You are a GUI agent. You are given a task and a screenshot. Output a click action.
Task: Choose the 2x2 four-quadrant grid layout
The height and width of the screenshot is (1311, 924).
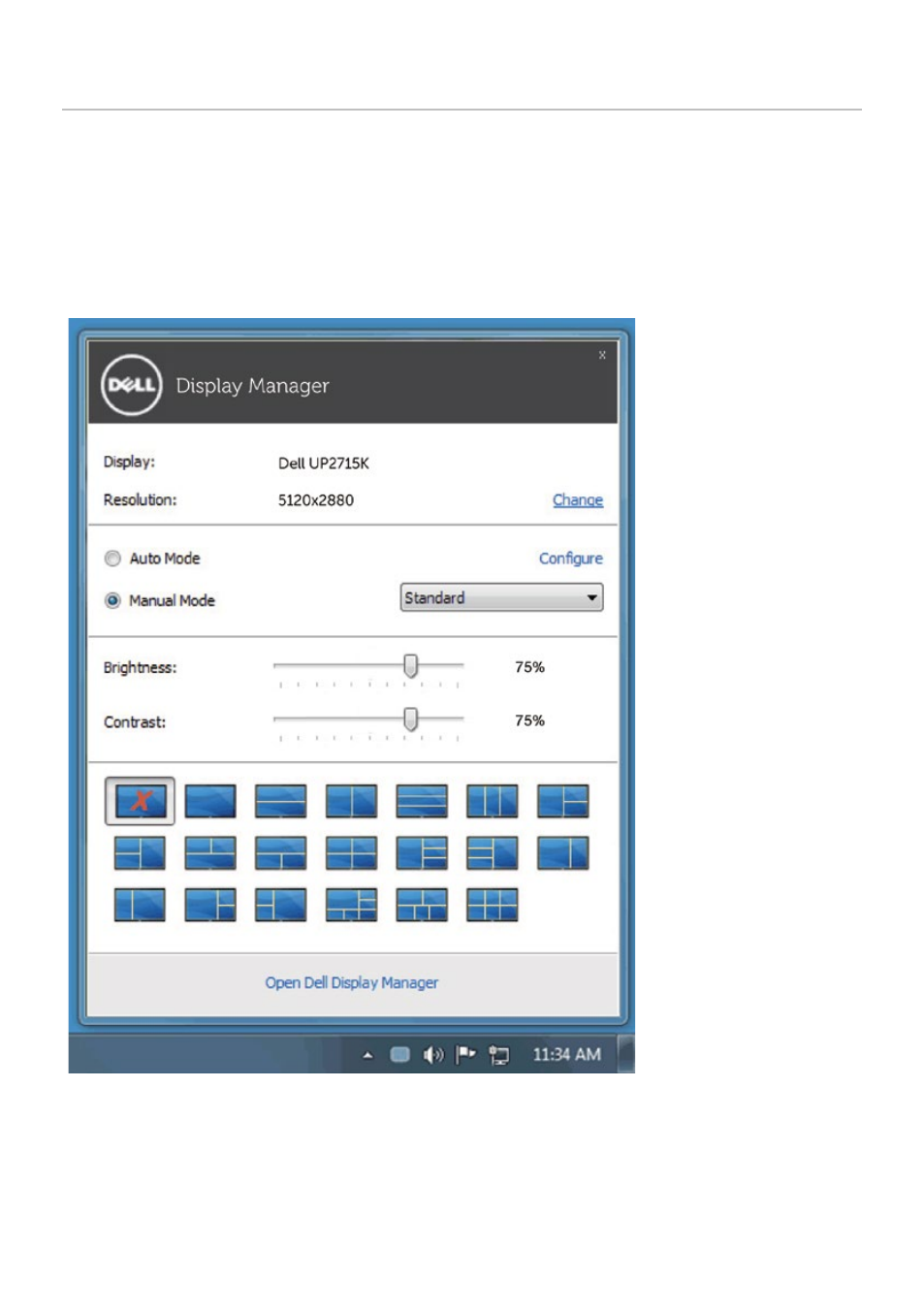(351, 852)
